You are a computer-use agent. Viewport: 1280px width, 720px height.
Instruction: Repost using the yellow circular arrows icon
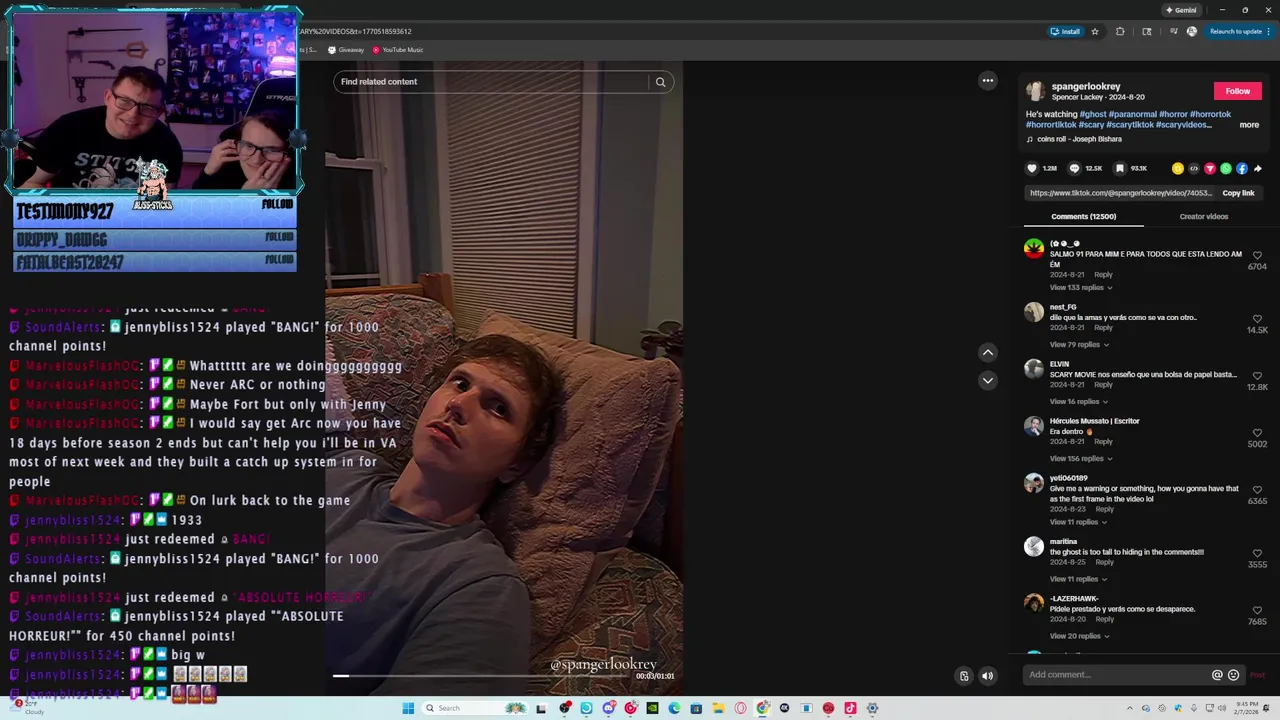(1178, 168)
